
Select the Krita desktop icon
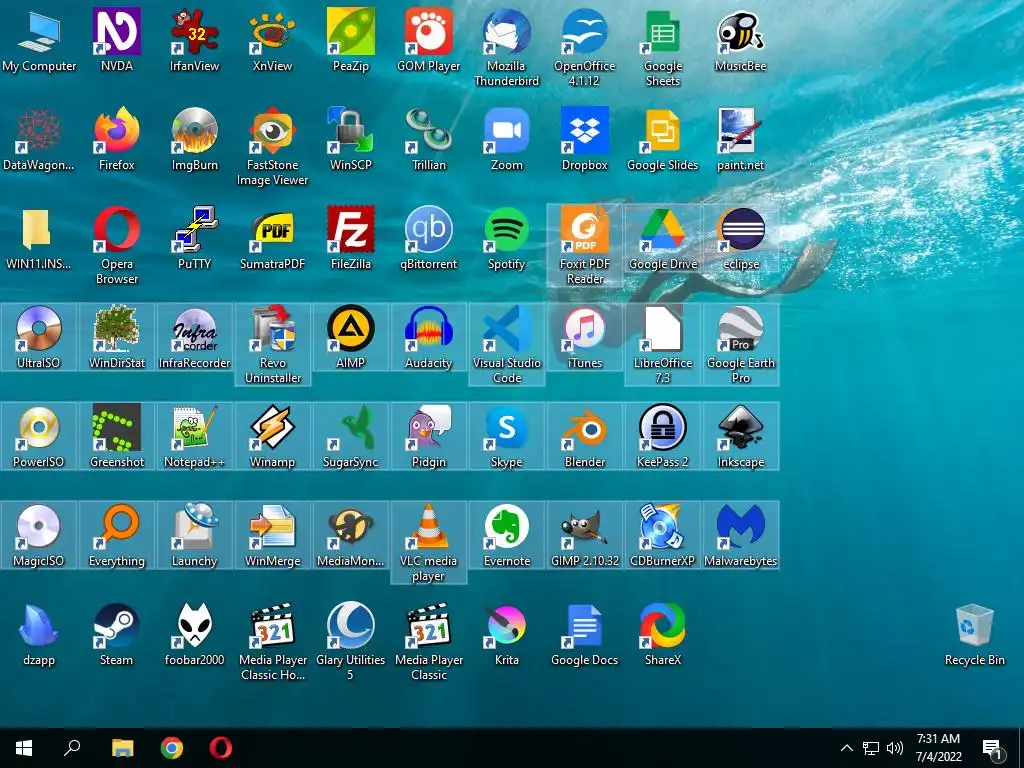click(507, 634)
